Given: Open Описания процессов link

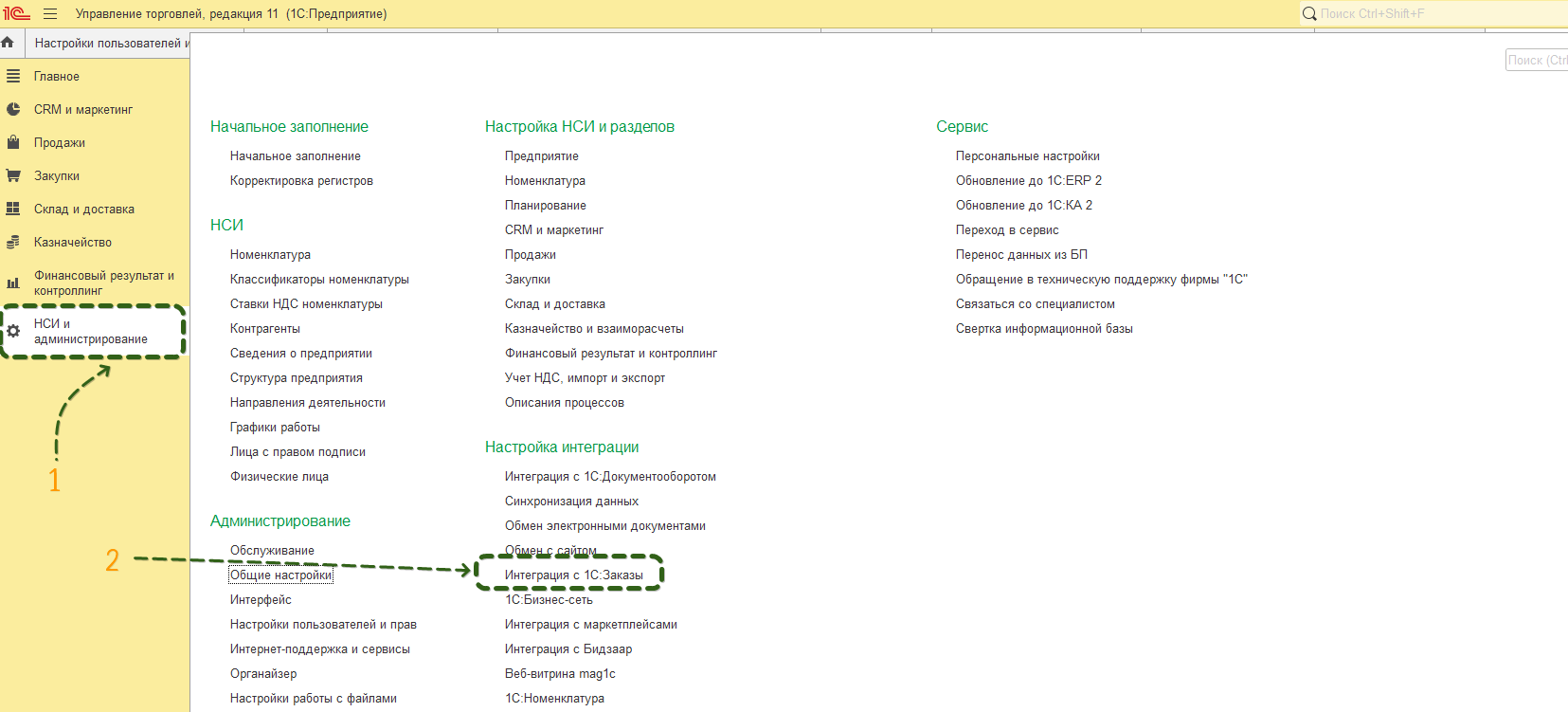Looking at the screenshot, I should [x=565, y=402].
